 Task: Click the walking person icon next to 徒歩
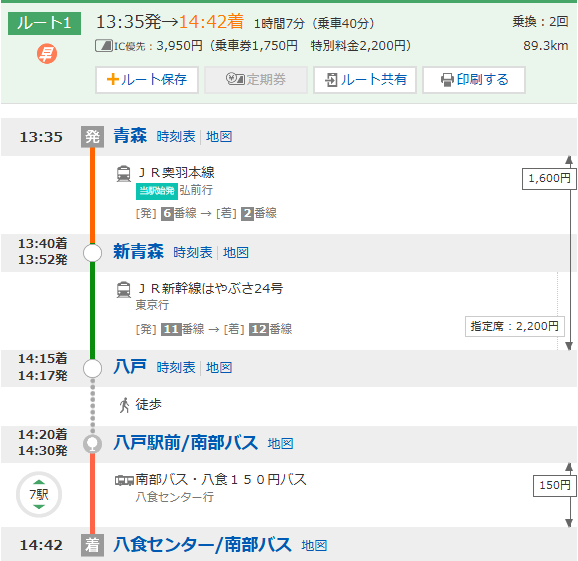[x=125, y=405]
